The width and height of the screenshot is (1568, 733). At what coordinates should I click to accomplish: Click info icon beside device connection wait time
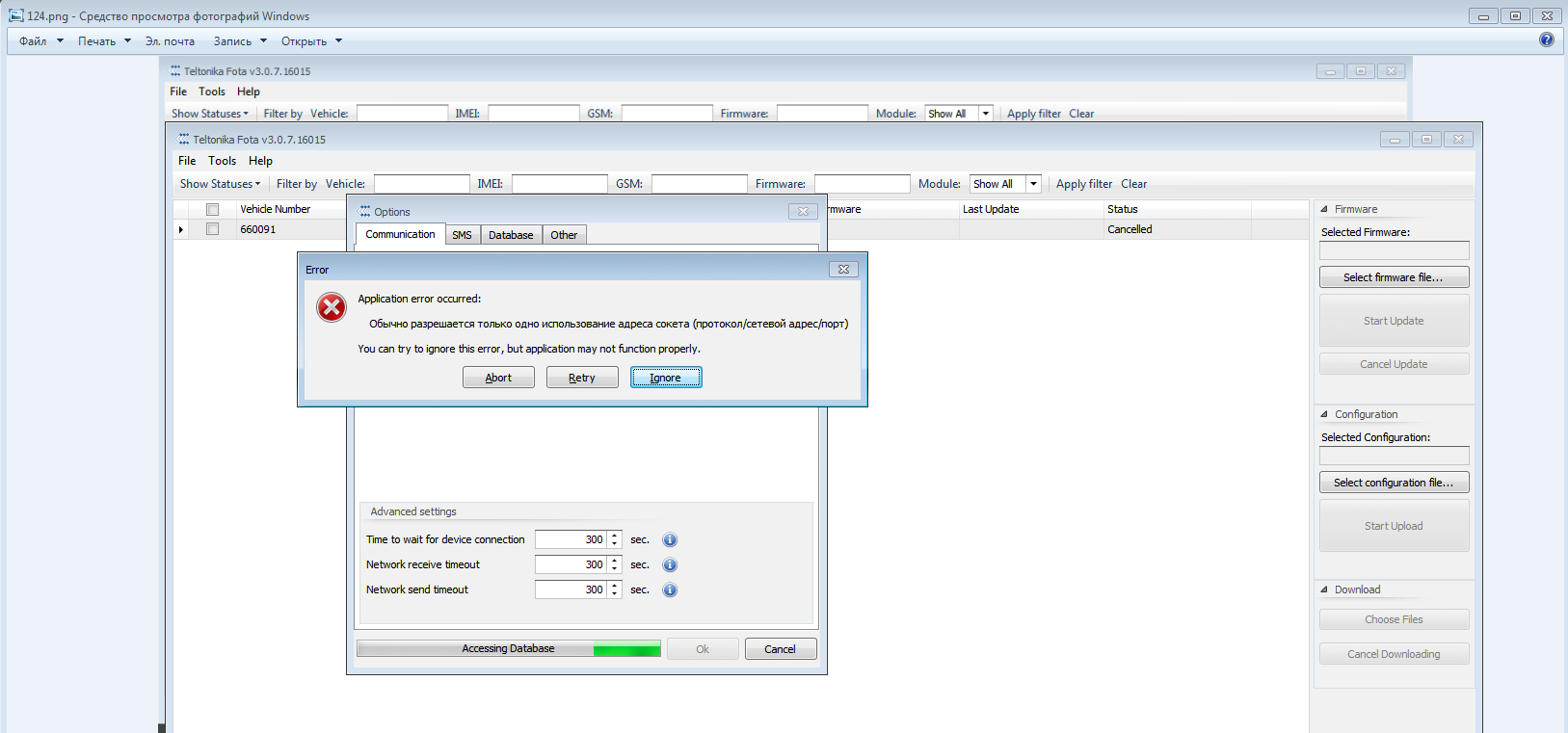[670, 540]
